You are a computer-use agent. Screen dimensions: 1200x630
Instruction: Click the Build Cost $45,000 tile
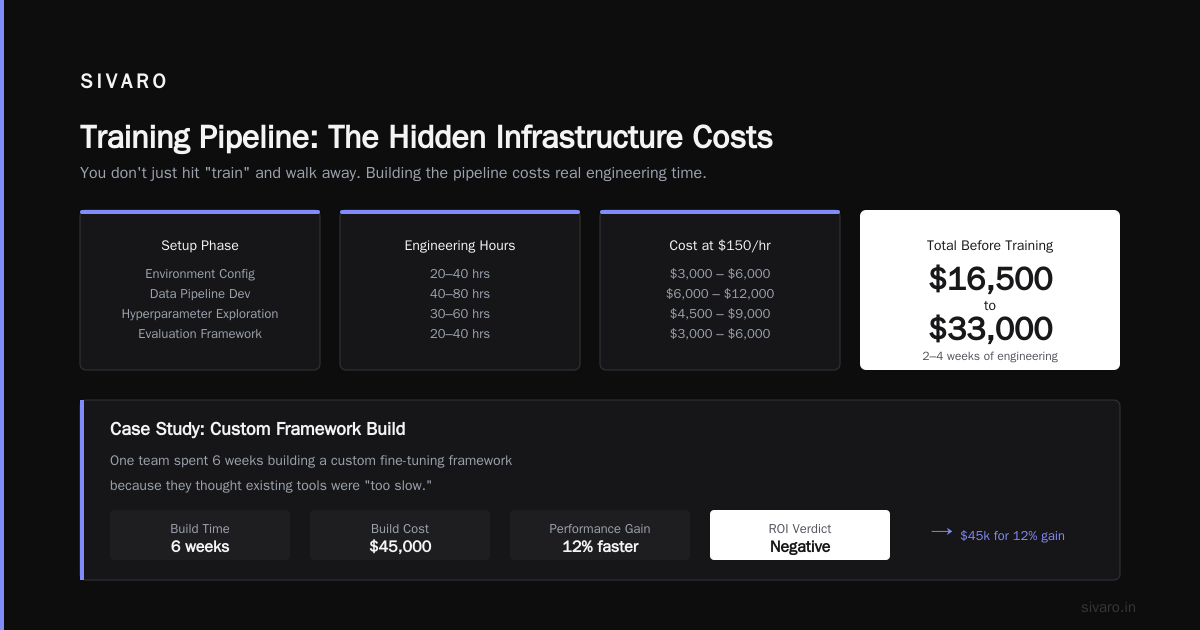[x=400, y=535]
